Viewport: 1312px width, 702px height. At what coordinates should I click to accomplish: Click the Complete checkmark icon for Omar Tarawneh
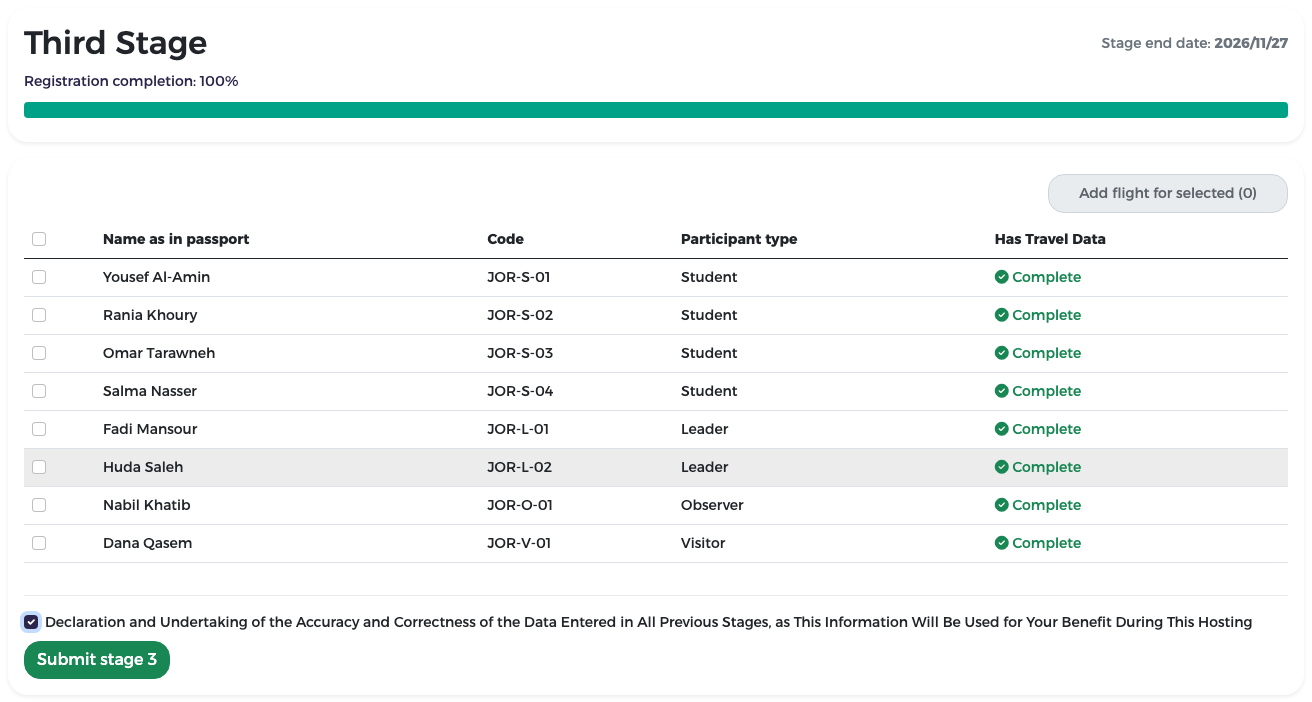[1001, 353]
